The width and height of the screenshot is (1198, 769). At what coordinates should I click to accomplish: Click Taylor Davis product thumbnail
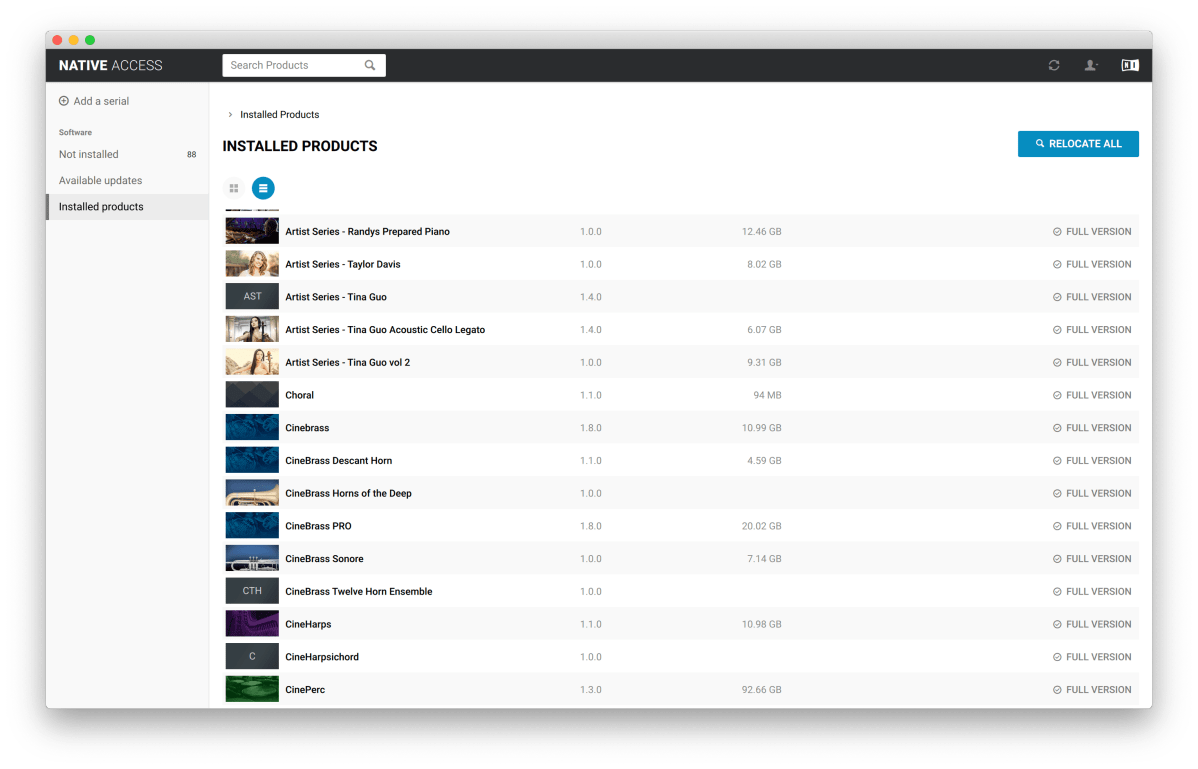[252, 264]
